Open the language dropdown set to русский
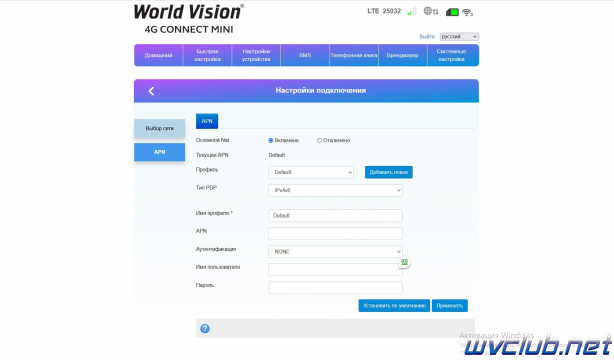The width and height of the screenshot is (614, 360). tap(459, 36)
